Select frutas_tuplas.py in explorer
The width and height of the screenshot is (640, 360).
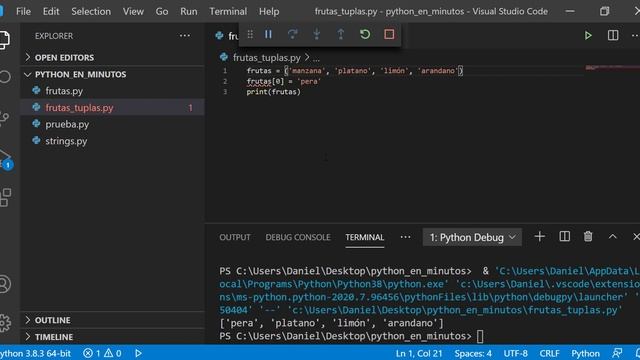click(112, 107)
